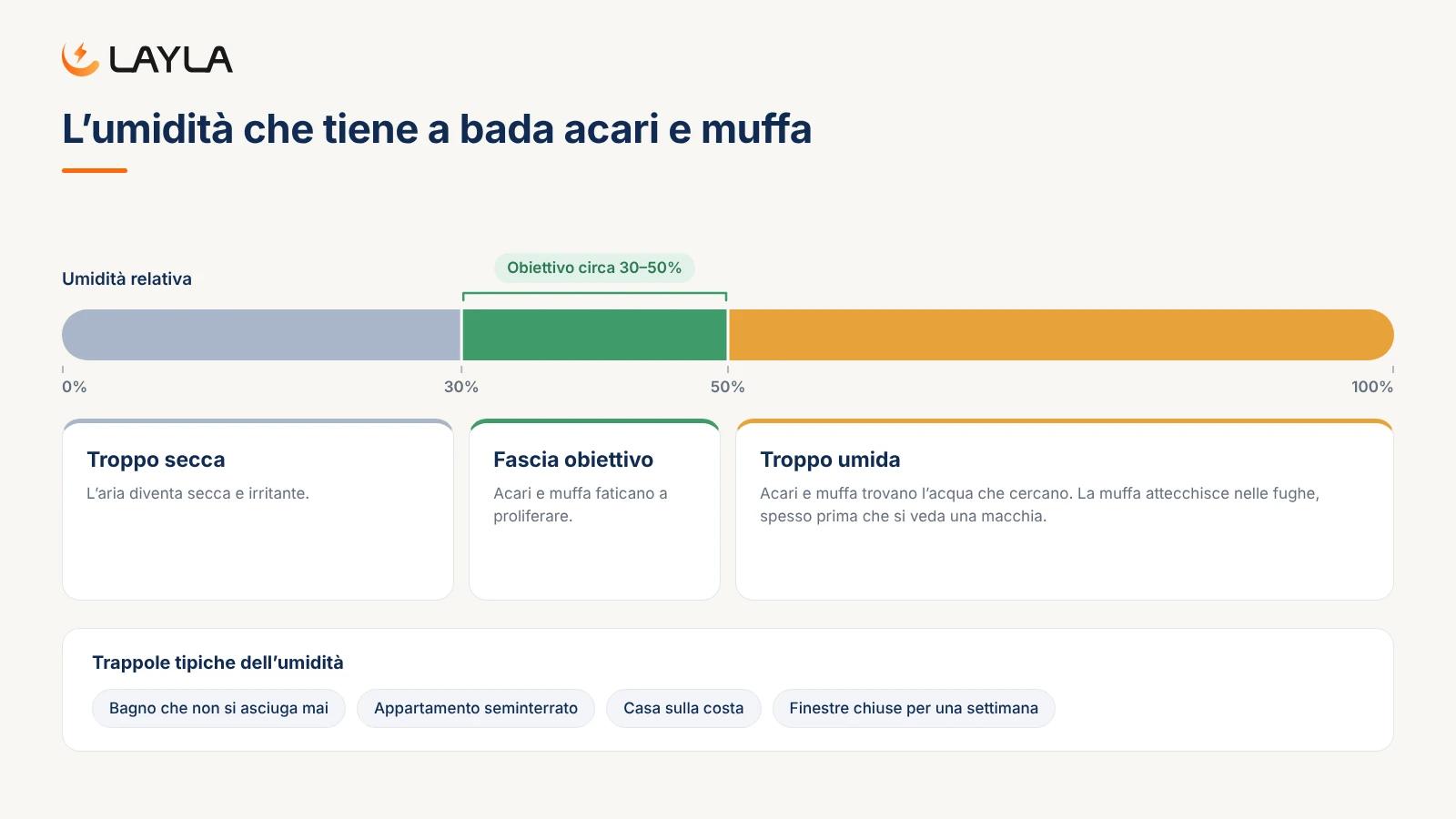Select the "Casa sulla costa" chip

pyautogui.click(x=683, y=708)
